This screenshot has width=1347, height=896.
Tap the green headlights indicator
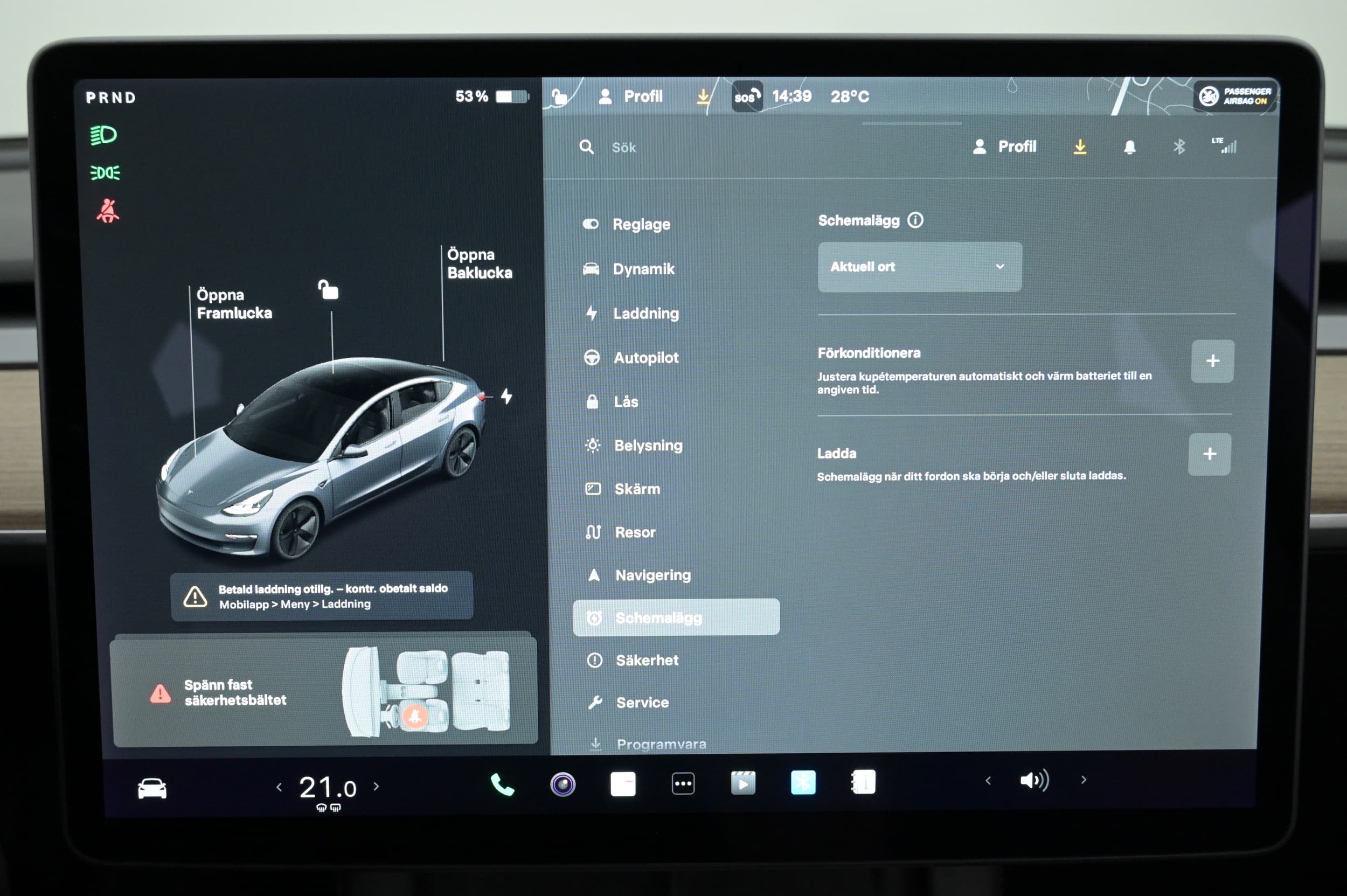tap(103, 135)
